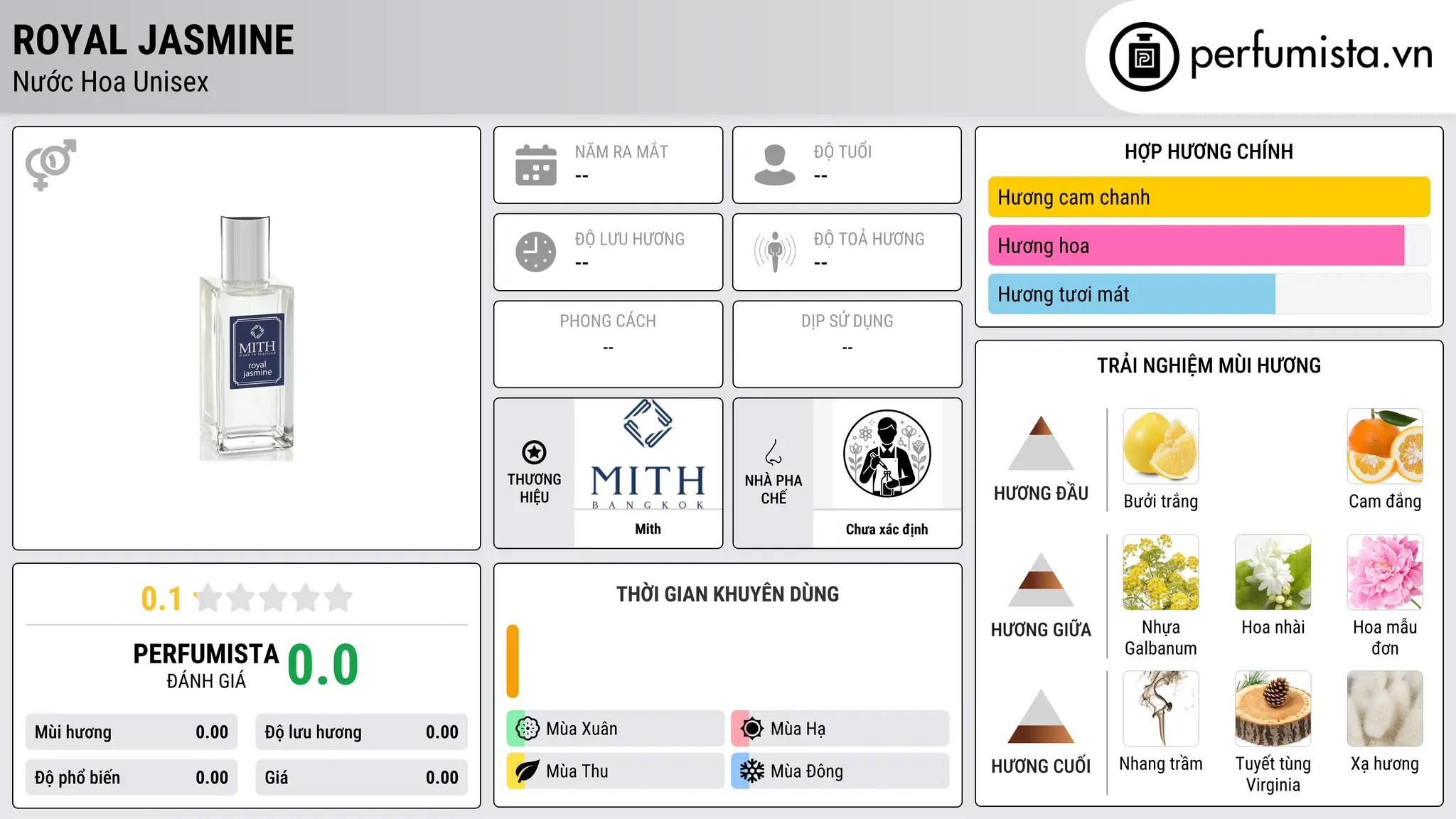Click the nose icon above Nhà pha chế
This screenshot has width=1456, height=819.
(773, 452)
